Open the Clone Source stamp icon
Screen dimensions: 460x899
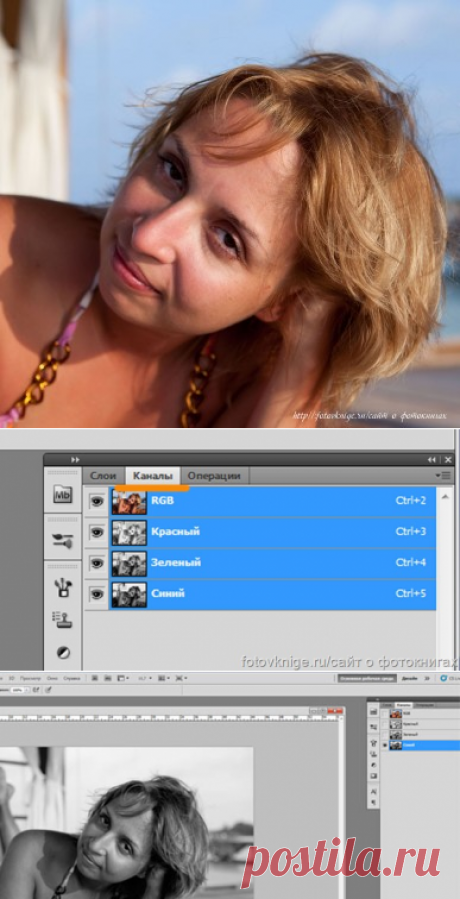[63, 619]
